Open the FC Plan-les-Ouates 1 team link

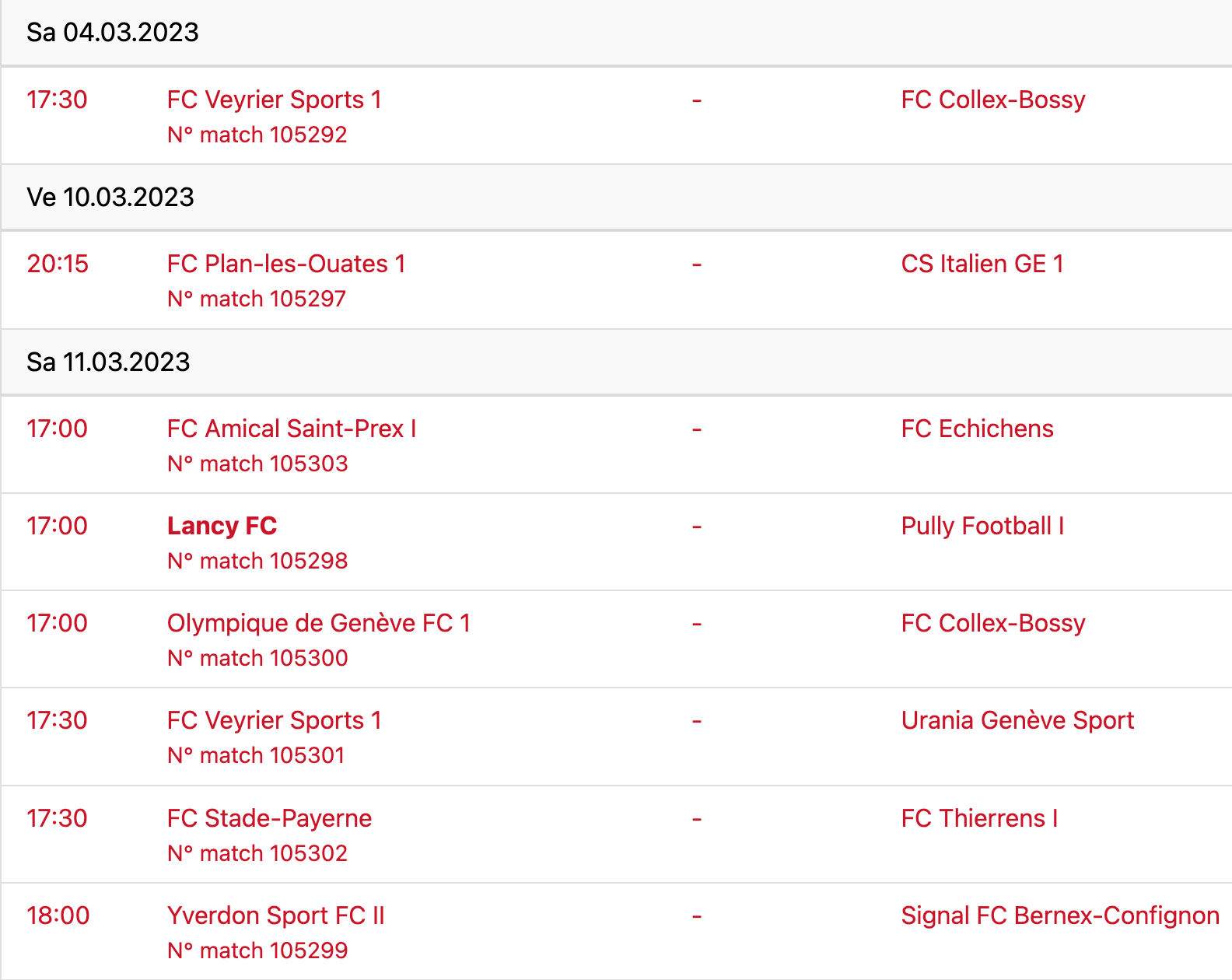click(x=285, y=264)
